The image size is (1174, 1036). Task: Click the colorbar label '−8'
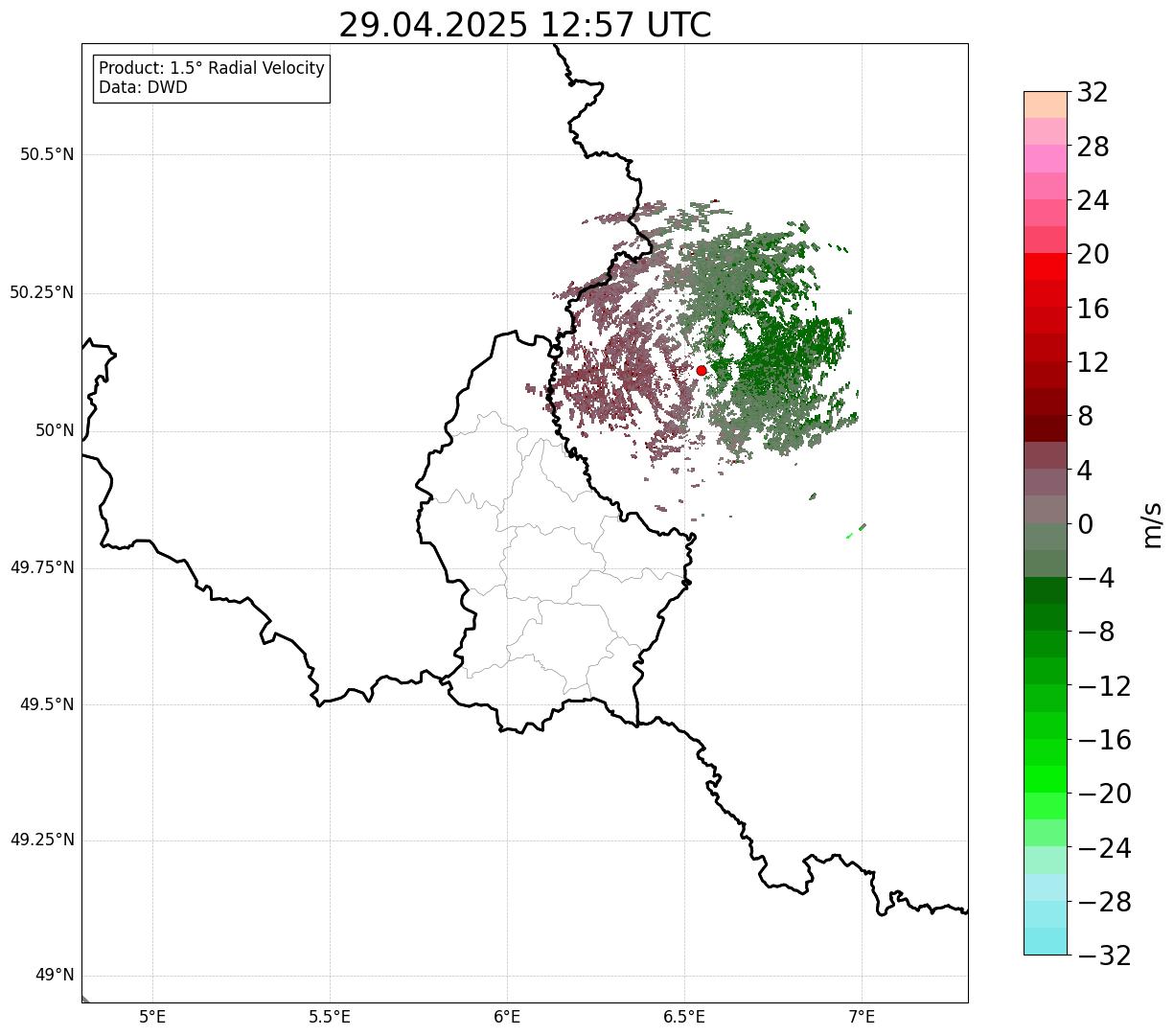click(x=1096, y=633)
